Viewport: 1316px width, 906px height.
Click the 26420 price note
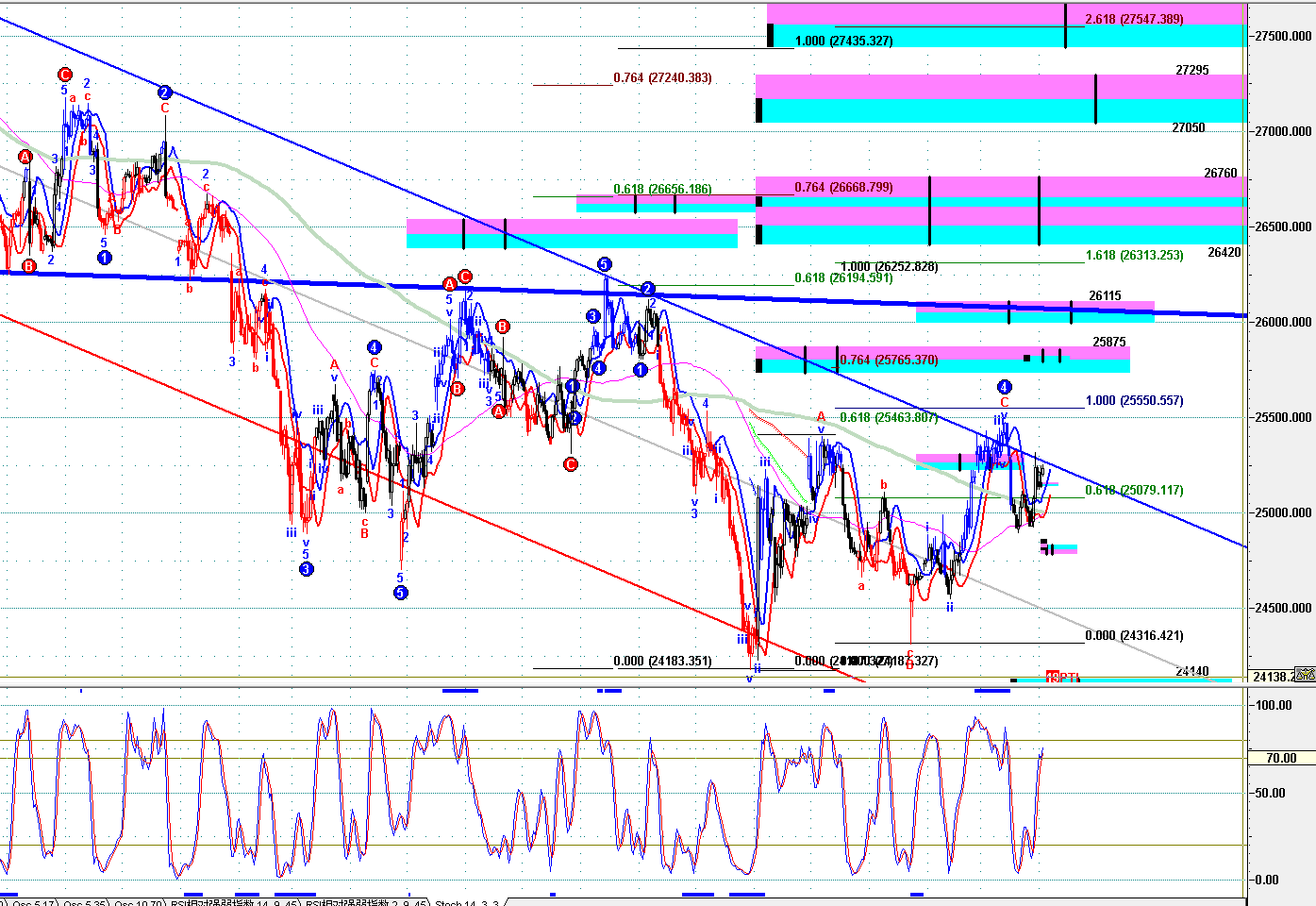point(1224,252)
